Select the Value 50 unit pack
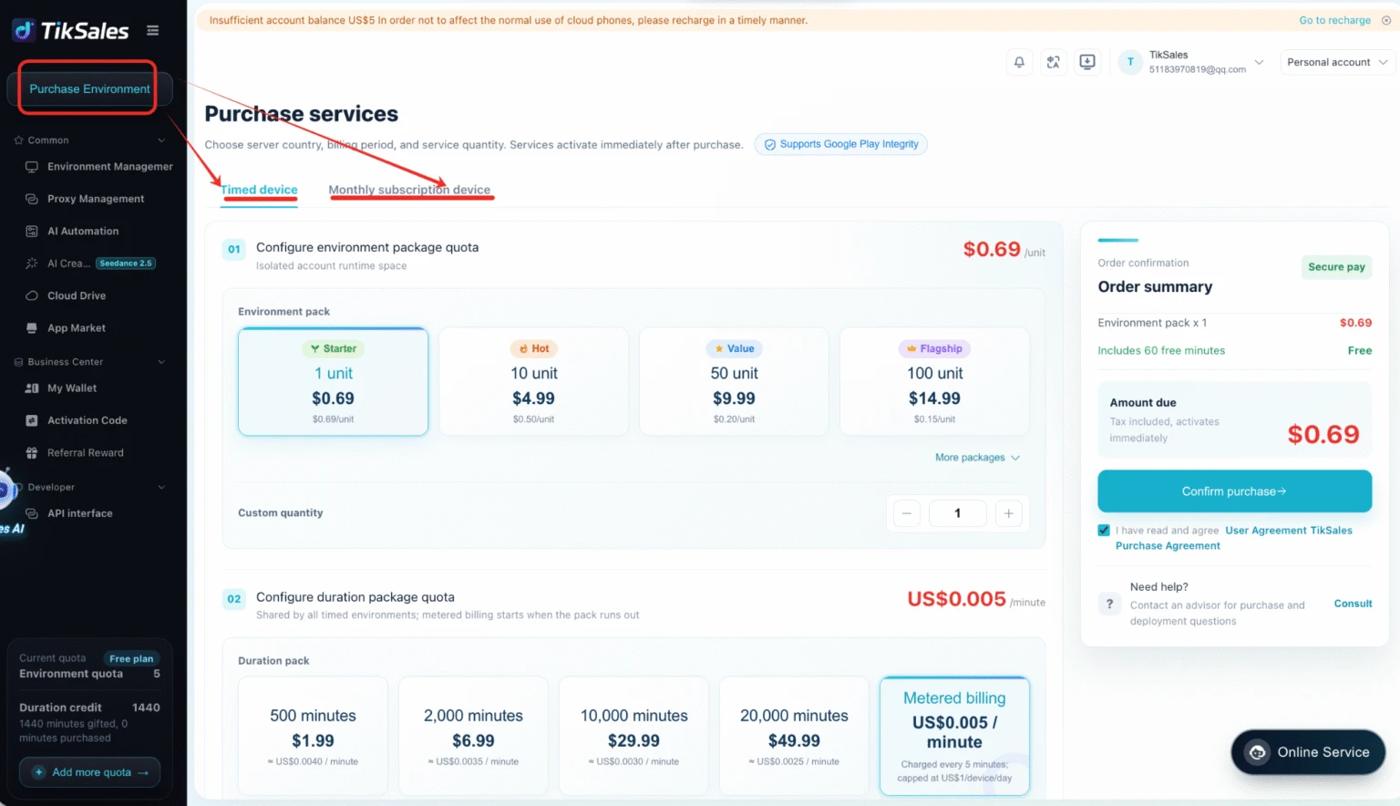Screen dimensions: 1400x806 734,382
